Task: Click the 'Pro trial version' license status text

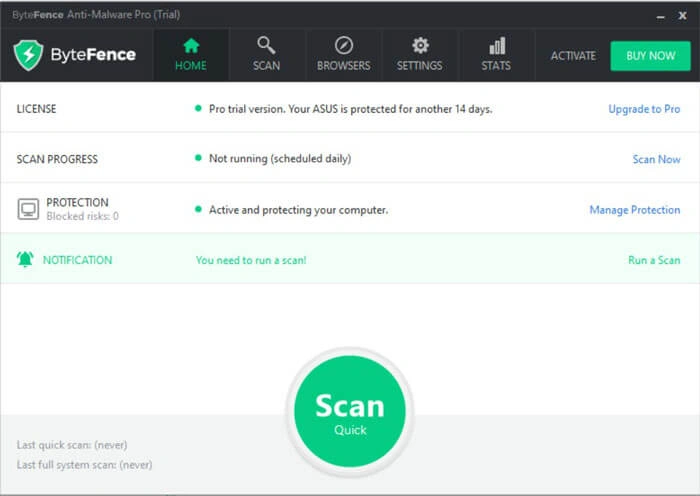Action: pos(350,109)
